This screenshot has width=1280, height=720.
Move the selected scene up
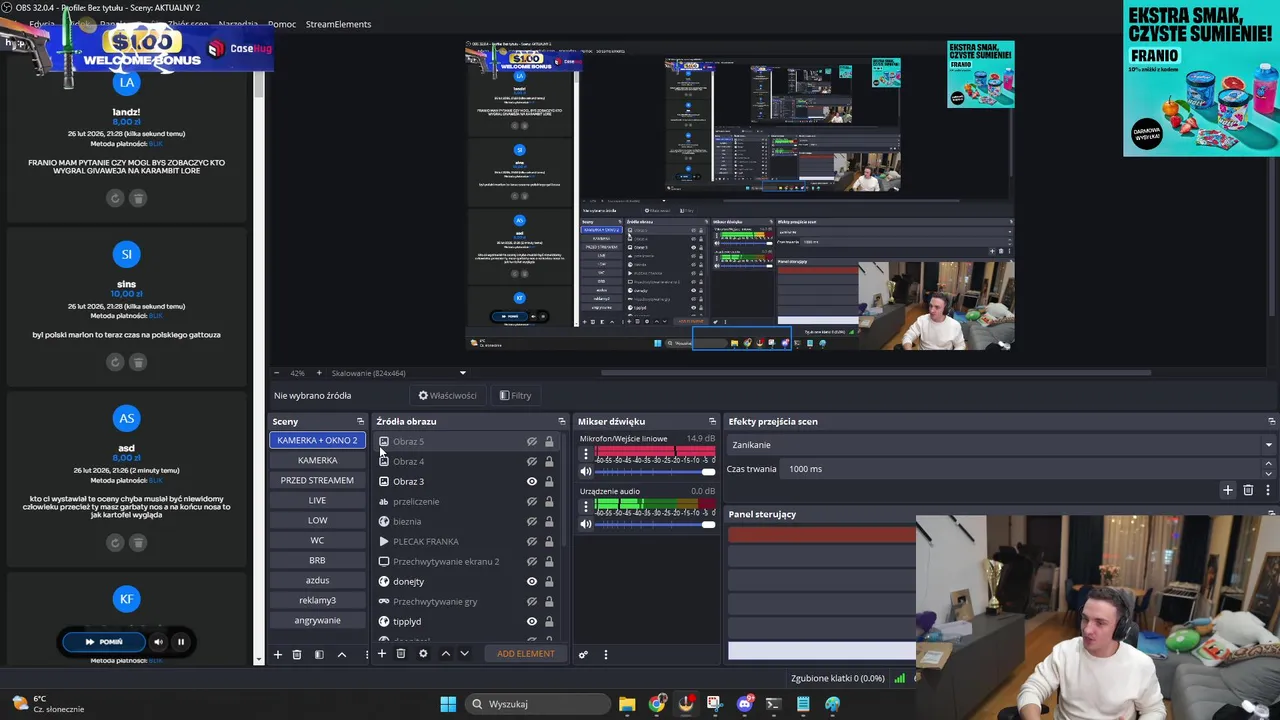click(341, 654)
